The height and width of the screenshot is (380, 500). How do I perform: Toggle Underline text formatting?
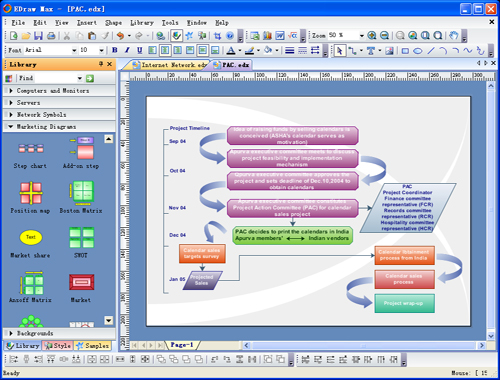(x=140, y=50)
